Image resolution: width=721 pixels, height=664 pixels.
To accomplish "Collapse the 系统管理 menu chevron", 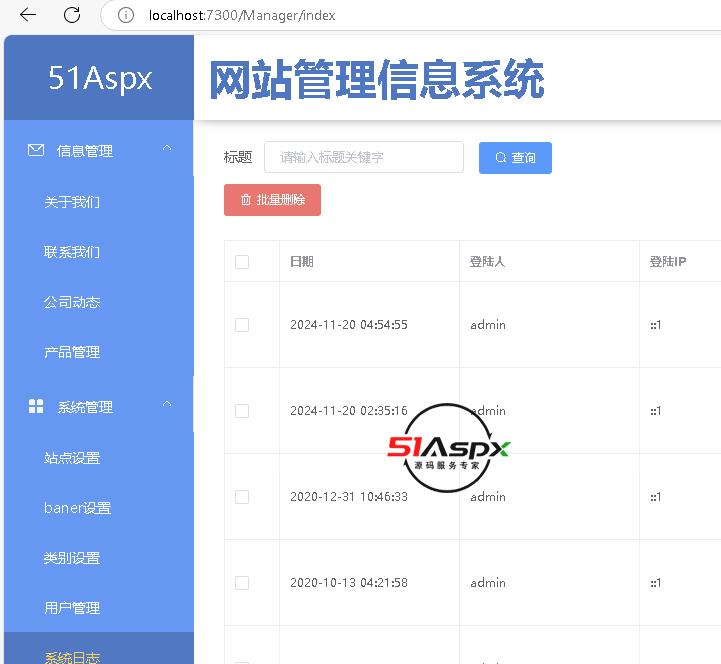I will (167, 405).
